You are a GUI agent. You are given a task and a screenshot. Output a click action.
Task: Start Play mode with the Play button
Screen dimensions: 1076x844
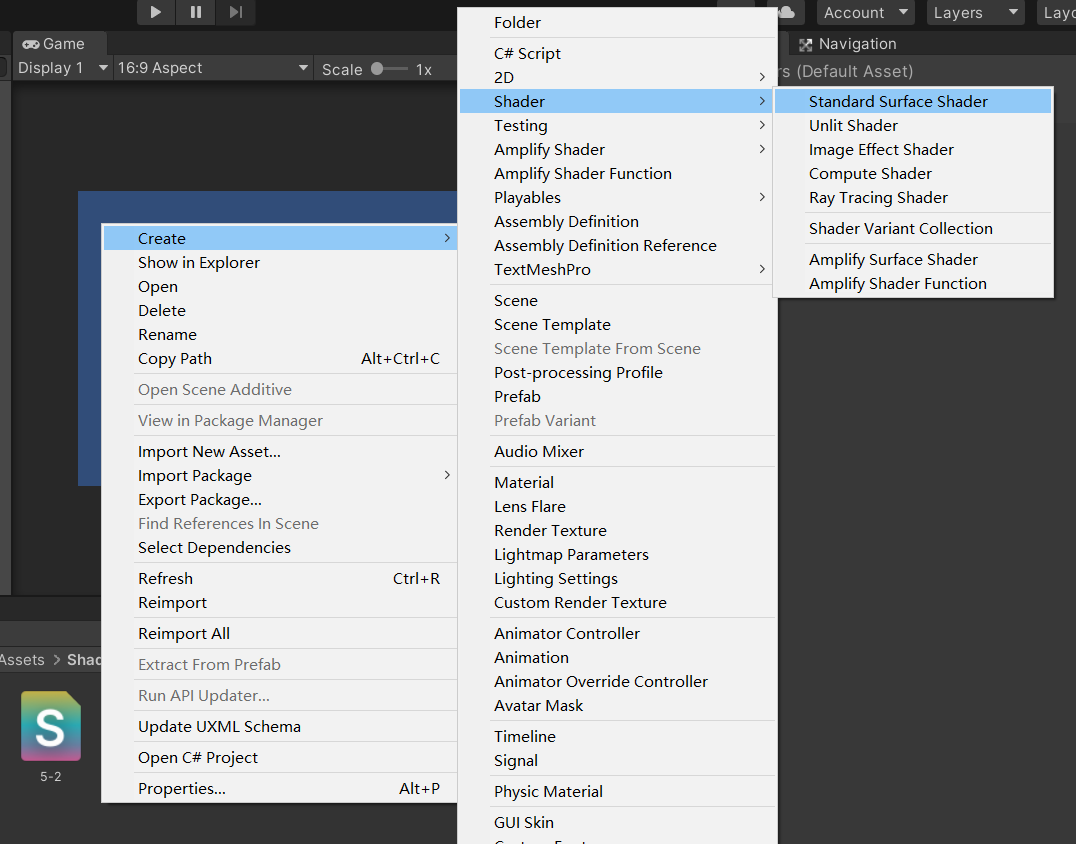pyautogui.click(x=156, y=12)
